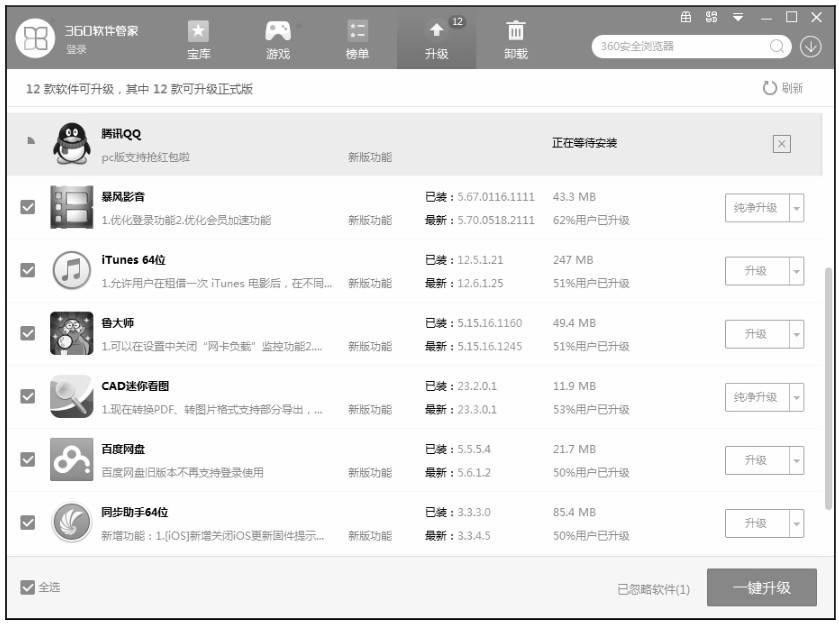Focus the 360安全浏览器 search box
The height and width of the screenshot is (626, 839).
pyautogui.click(x=691, y=47)
